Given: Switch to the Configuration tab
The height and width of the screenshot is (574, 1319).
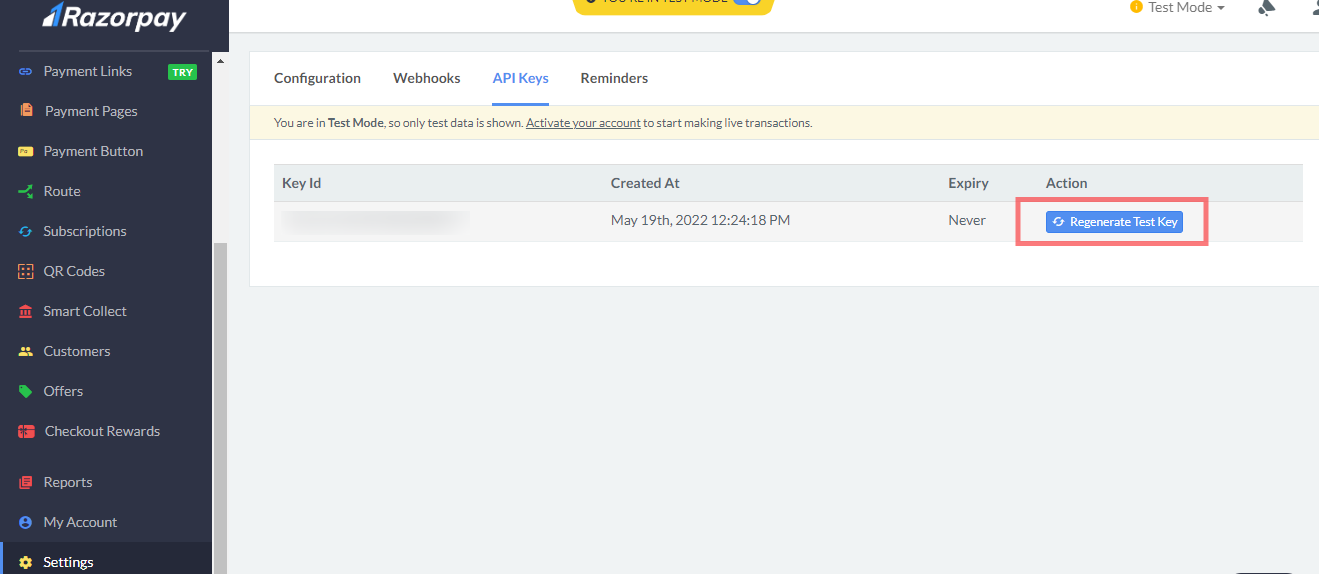Looking at the screenshot, I should tap(317, 78).
